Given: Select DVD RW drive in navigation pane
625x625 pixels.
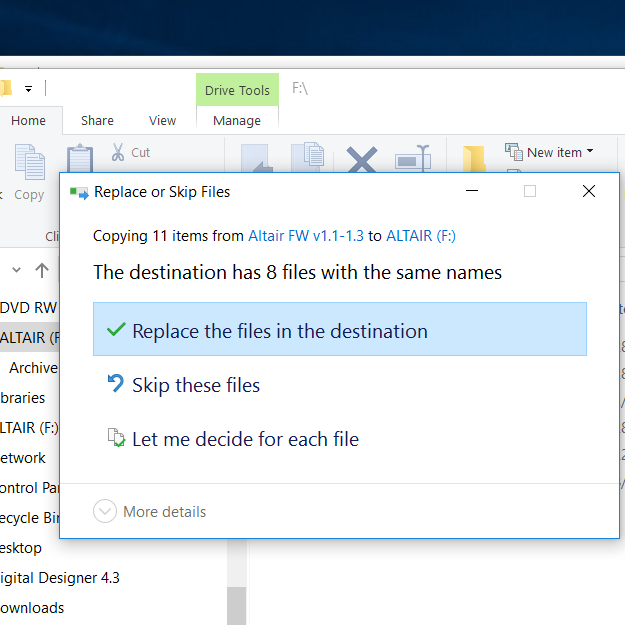Looking at the screenshot, I should tap(29, 308).
